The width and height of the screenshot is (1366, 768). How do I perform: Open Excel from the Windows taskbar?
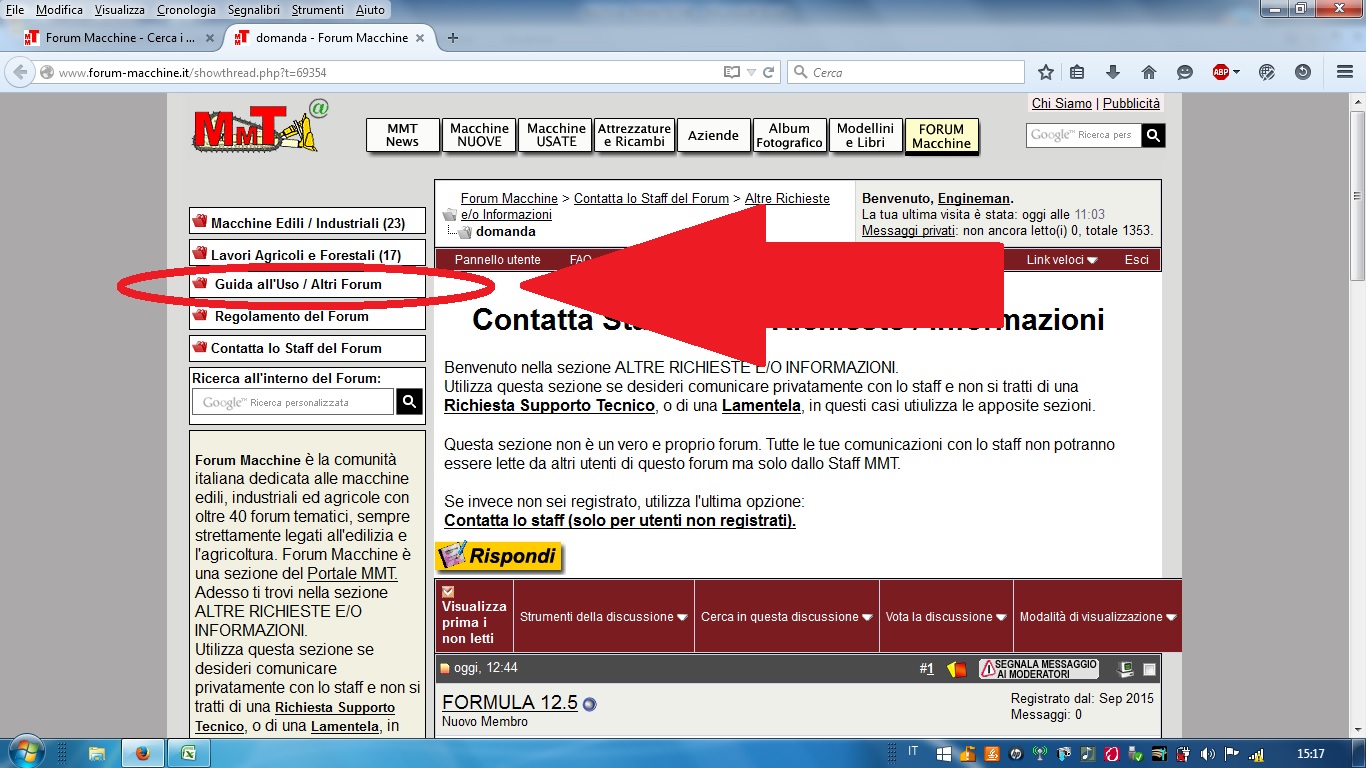(x=186, y=753)
